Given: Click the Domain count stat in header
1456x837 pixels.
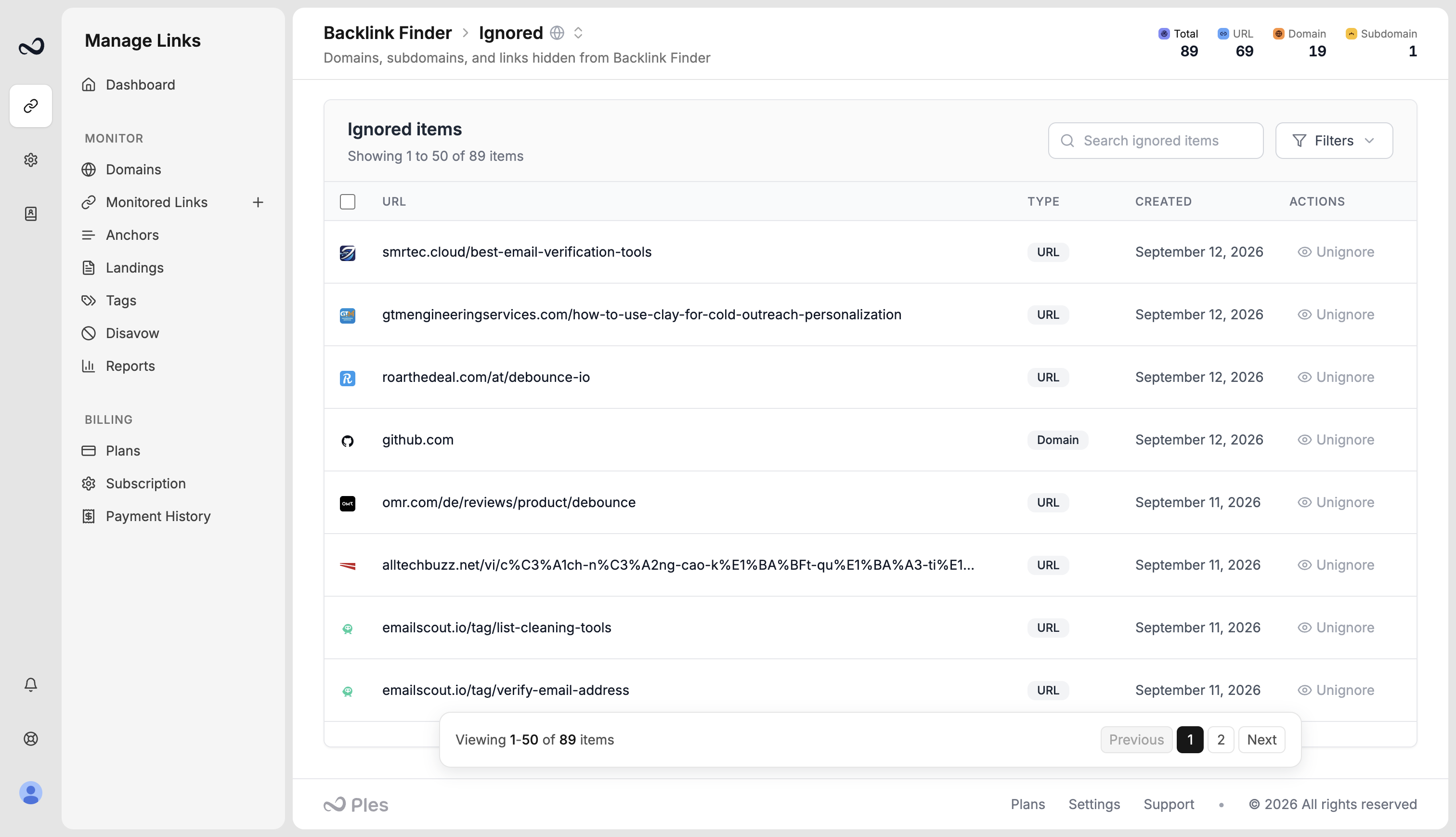Looking at the screenshot, I should pyautogui.click(x=1299, y=42).
